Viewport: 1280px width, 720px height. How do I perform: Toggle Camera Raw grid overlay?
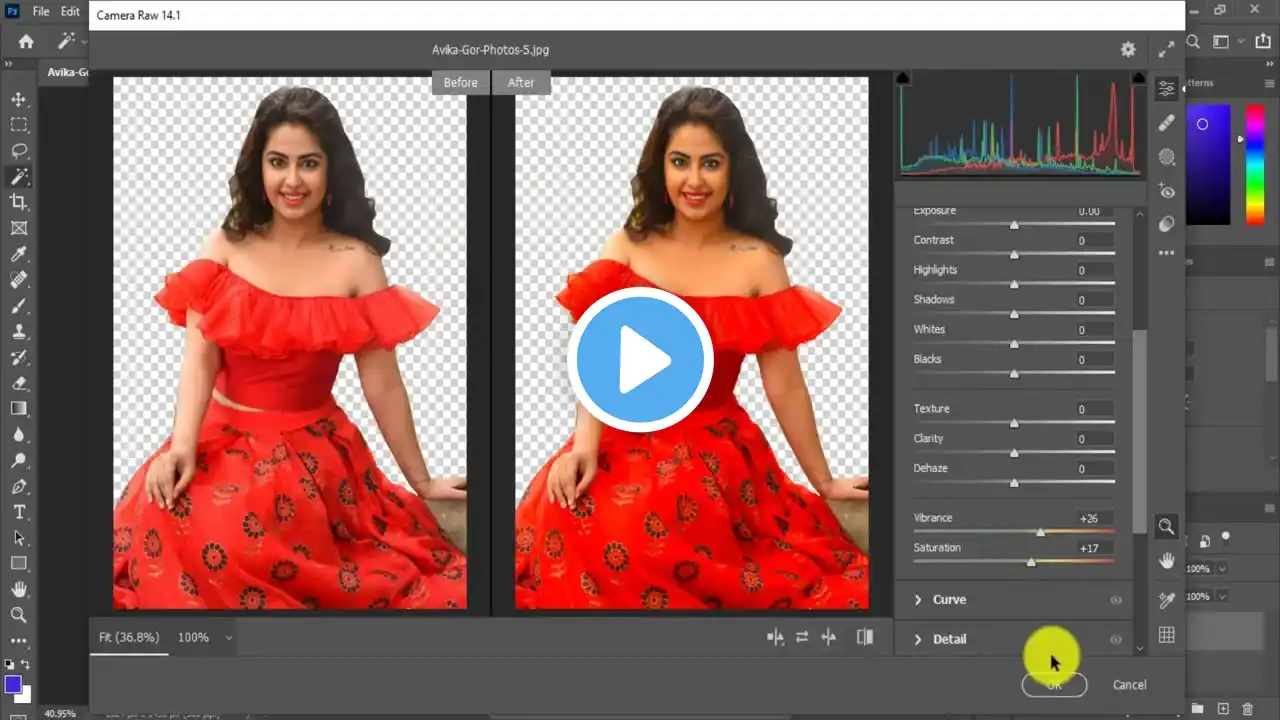click(1166, 635)
